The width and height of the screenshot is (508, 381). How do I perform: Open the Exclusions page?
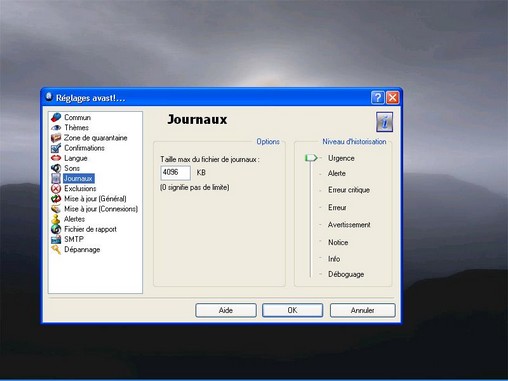[x=80, y=189]
